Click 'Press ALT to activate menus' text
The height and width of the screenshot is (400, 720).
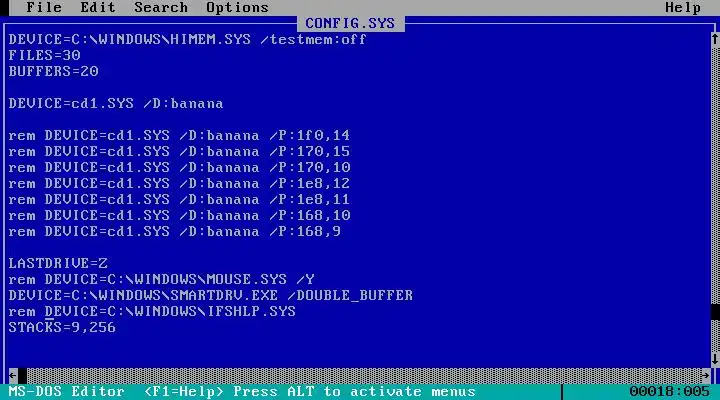[354, 391]
